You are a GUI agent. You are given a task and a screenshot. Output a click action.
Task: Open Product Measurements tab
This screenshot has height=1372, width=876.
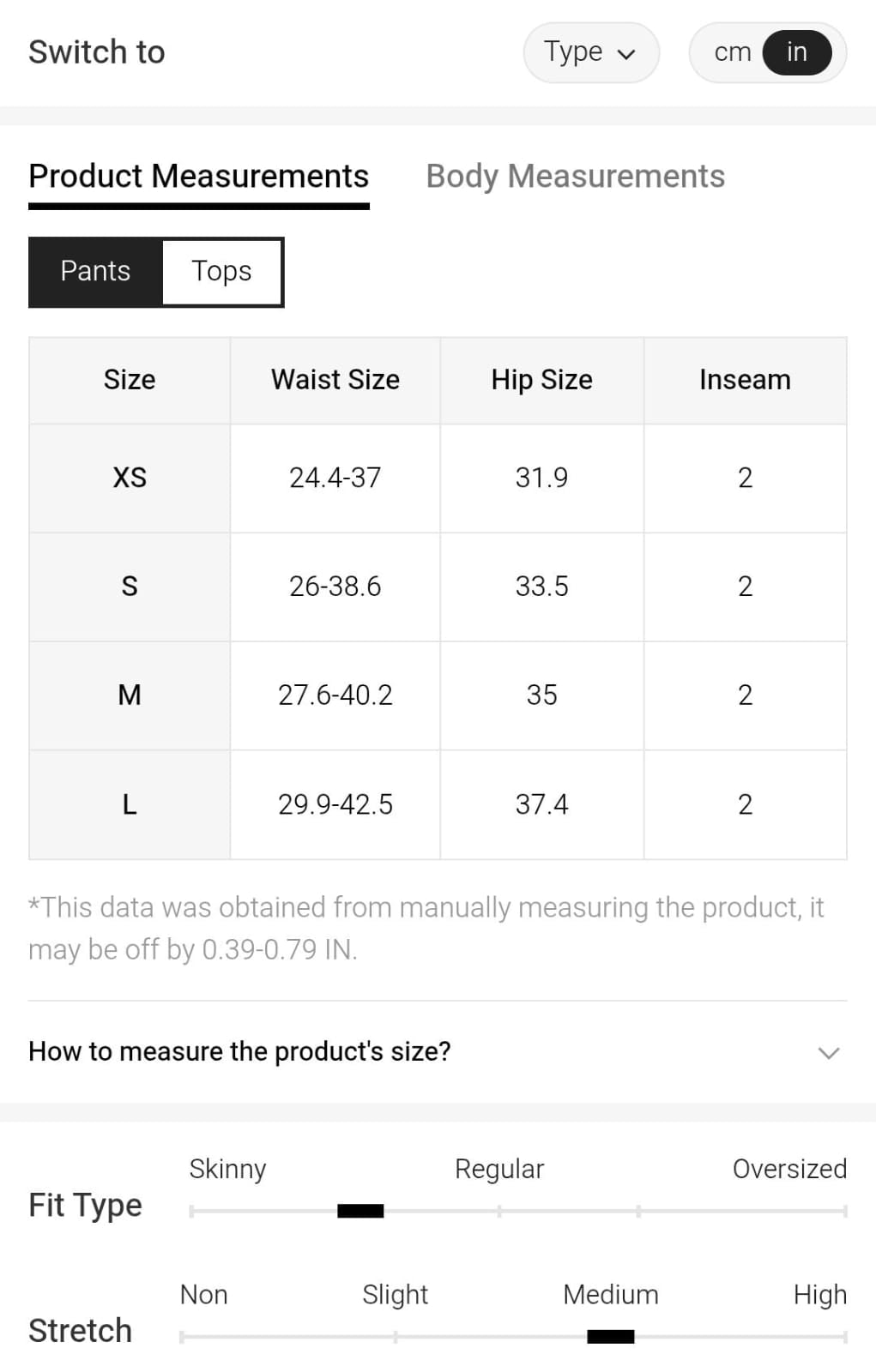click(x=198, y=177)
